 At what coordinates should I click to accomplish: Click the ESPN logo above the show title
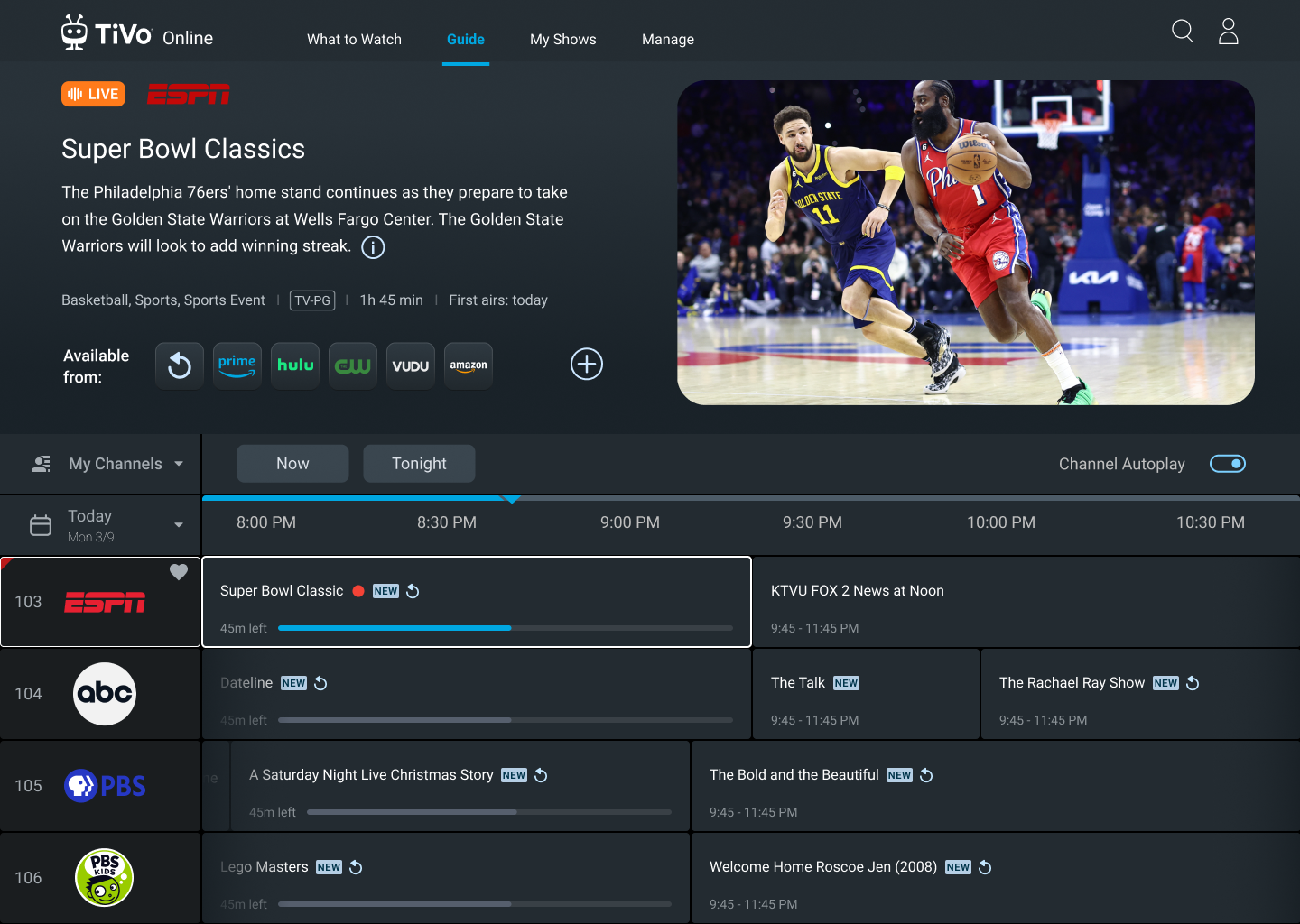click(x=189, y=94)
